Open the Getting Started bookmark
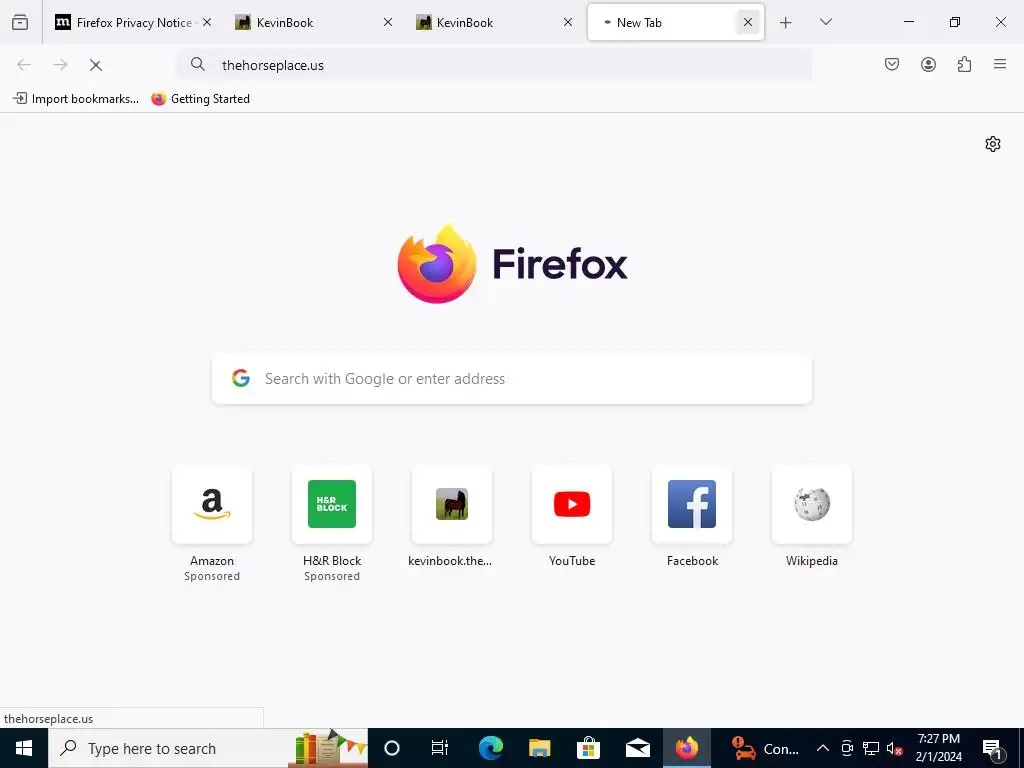Image resolution: width=1024 pixels, height=768 pixels. pyautogui.click(x=200, y=99)
